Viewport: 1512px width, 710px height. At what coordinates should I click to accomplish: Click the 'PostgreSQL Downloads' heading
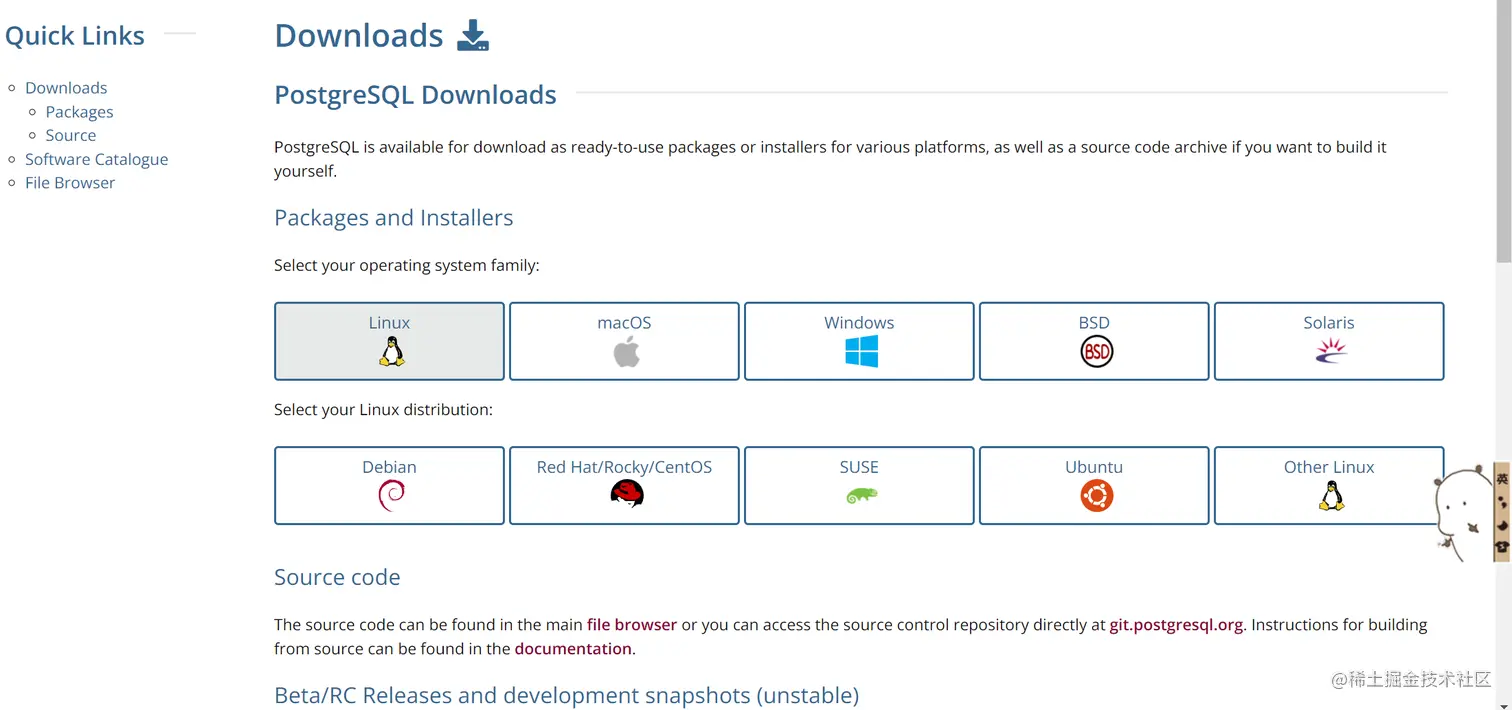415,95
